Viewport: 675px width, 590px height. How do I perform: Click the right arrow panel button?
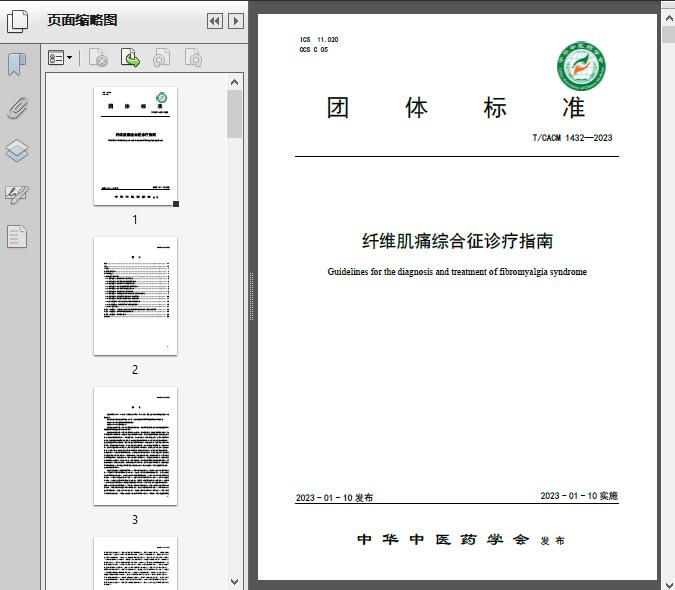click(x=235, y=21)
